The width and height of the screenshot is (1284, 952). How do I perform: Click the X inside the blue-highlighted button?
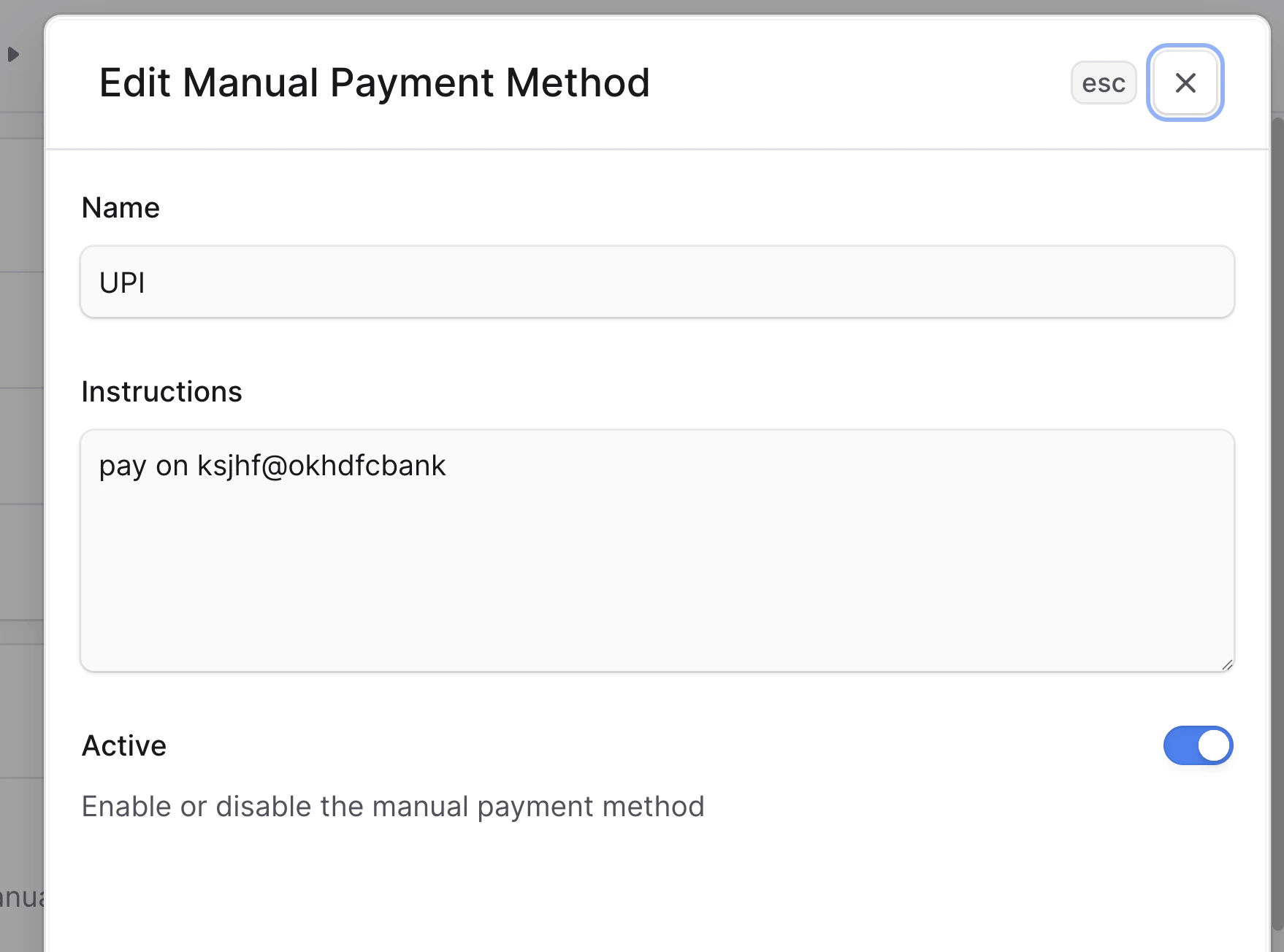(1185, 83)
